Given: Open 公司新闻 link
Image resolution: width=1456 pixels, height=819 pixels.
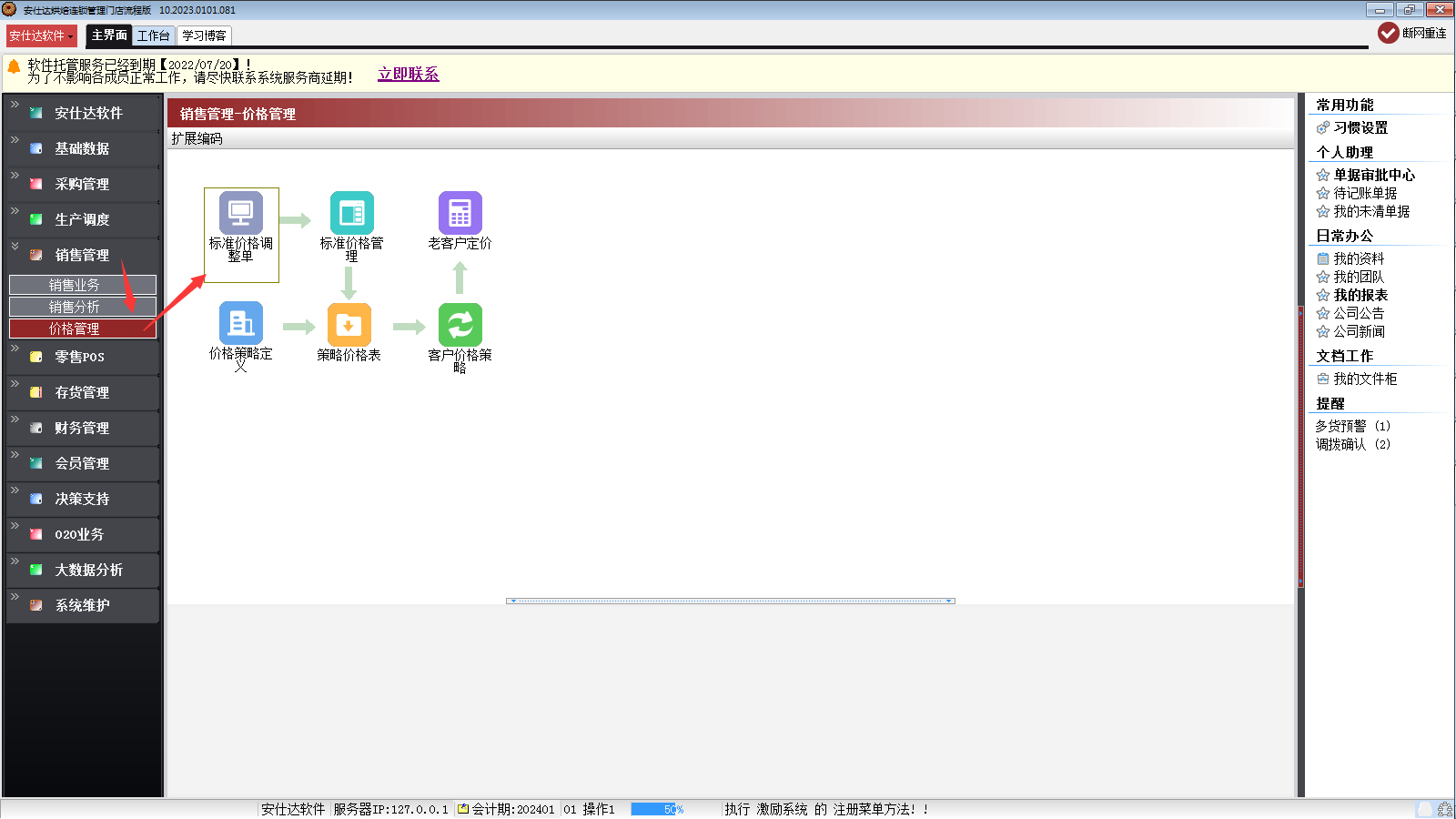Looking at the screenshot, I should point(1359,331).
